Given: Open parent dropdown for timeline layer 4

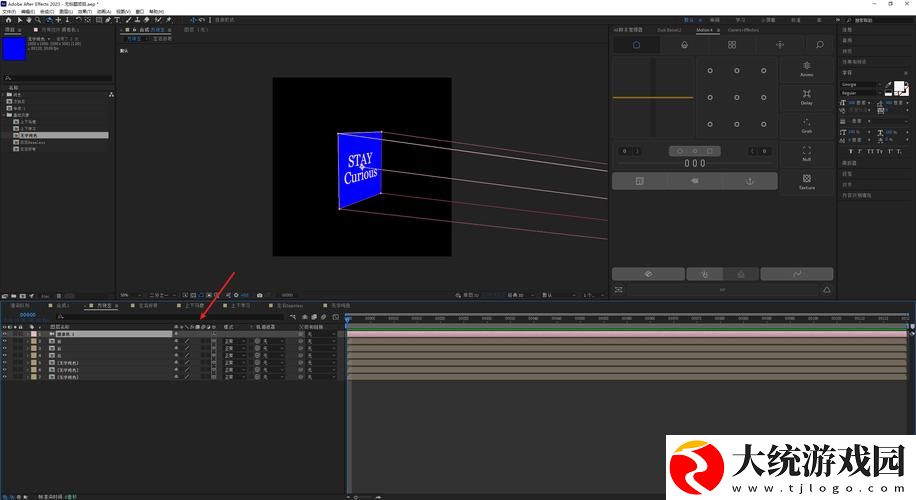Looking at the screenshot, I should click(x=321, y=355).
